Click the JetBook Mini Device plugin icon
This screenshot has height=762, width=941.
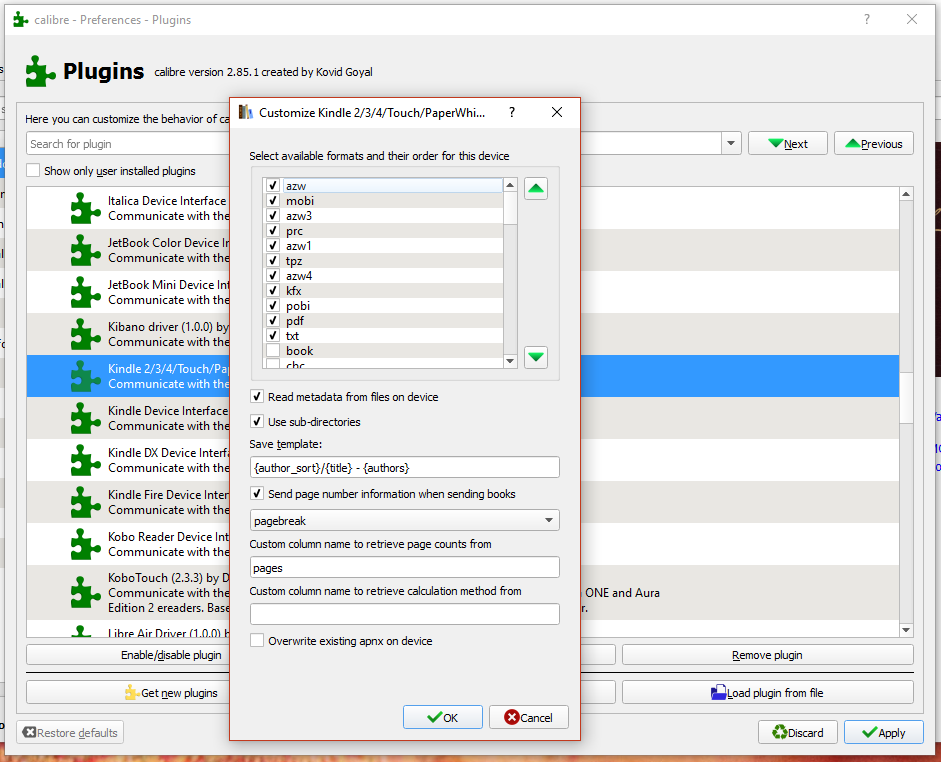(x=85, y=292)
